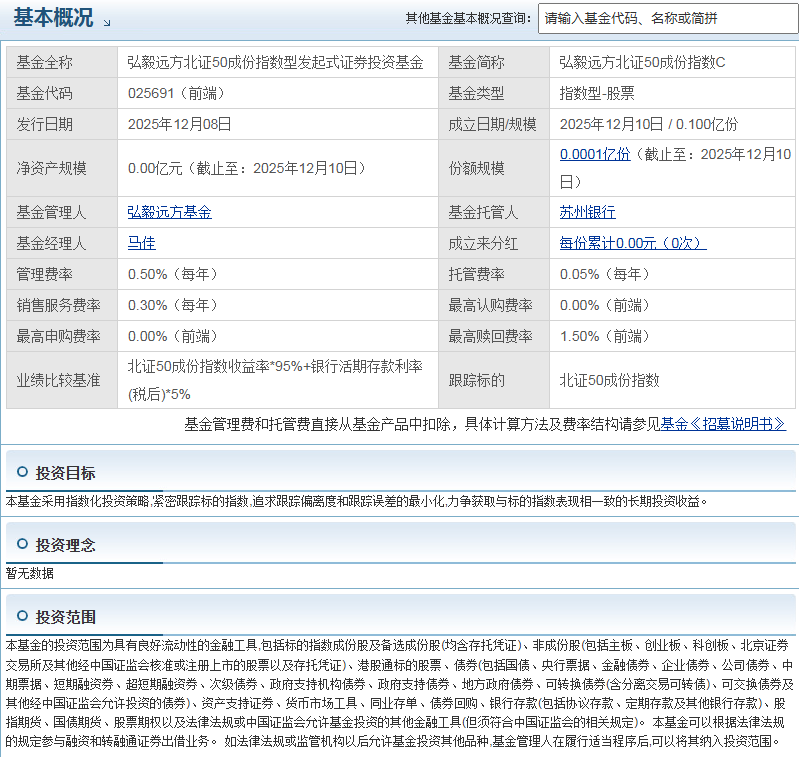Open the 每份累计0.00元（0次） dividend link
Viewport: 799px width, 757px height.
632,243
